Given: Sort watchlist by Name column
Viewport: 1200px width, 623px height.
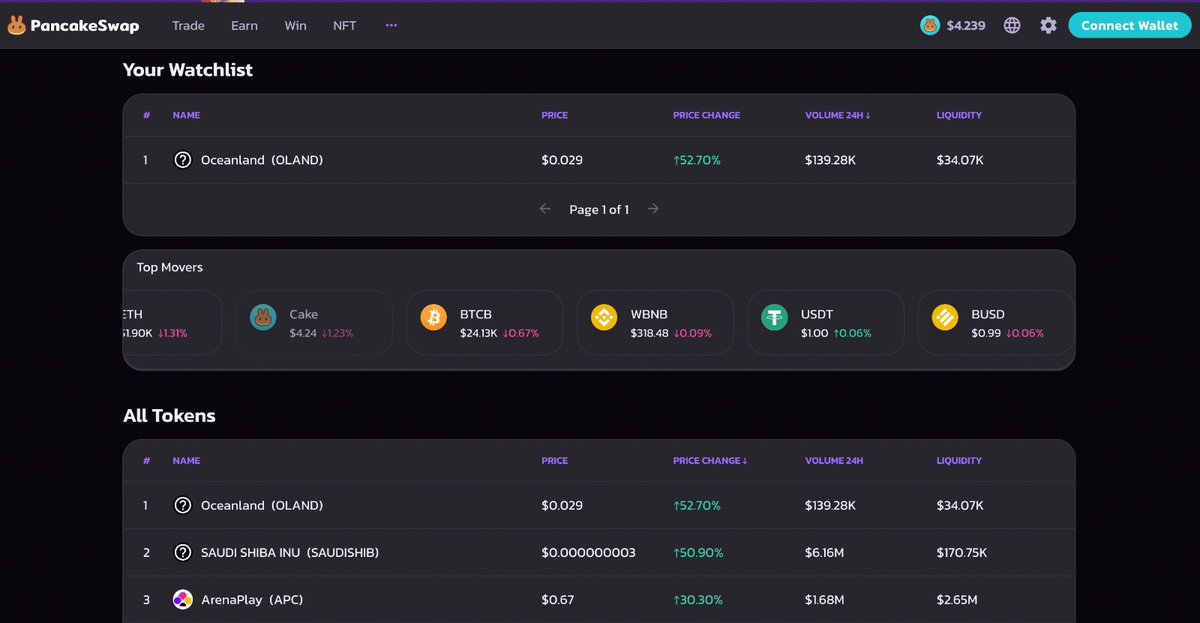Looking at the screenshot, I should coord(186,115).
